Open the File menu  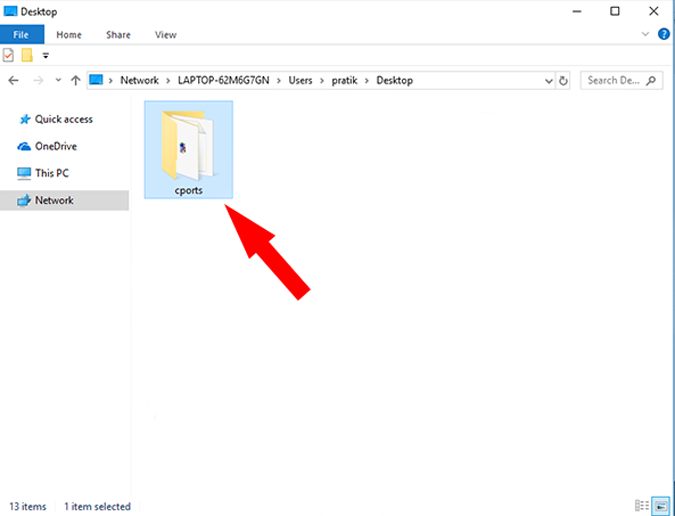click(x=20, y=34)
